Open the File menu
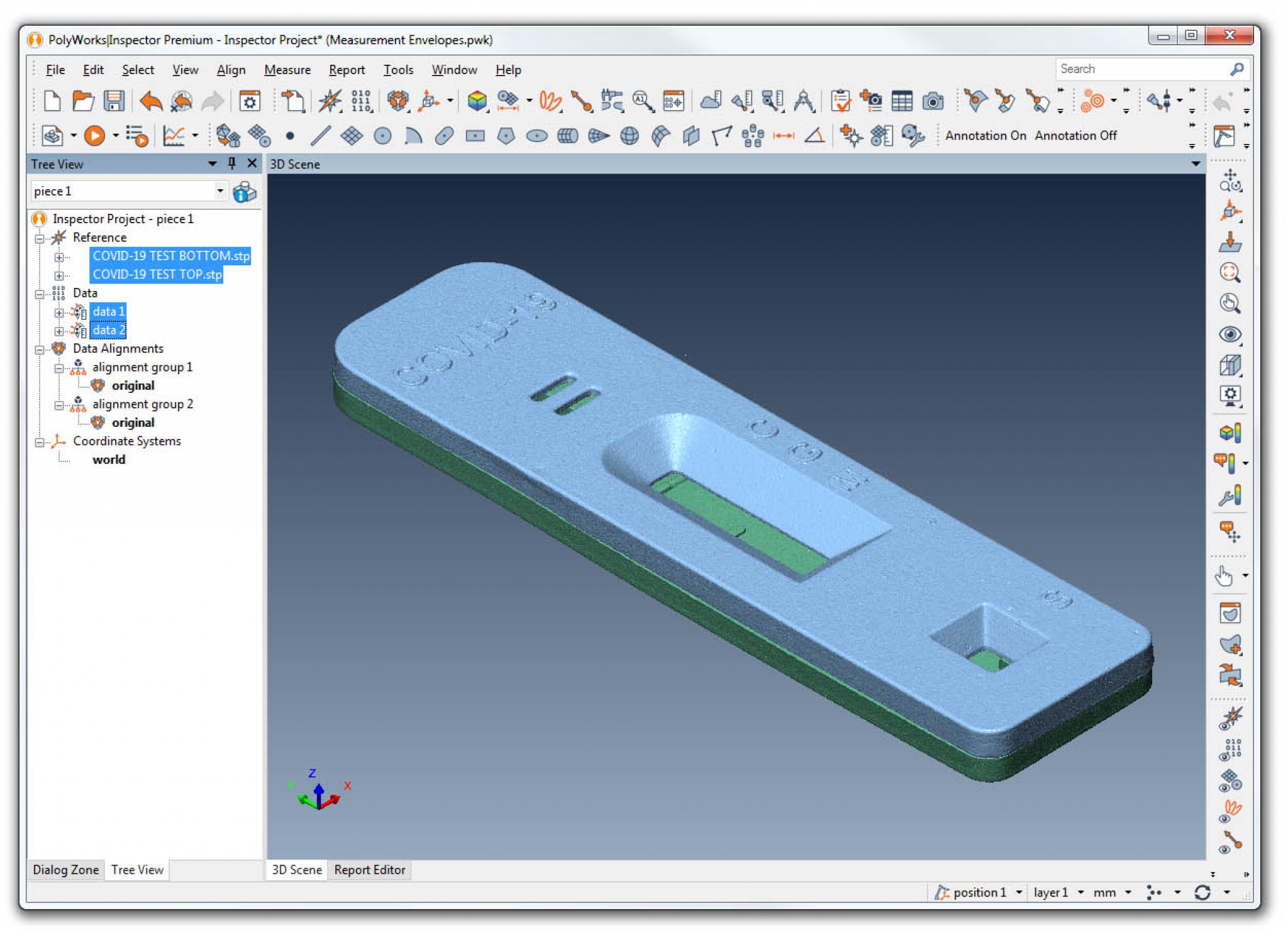 (55, 70)
